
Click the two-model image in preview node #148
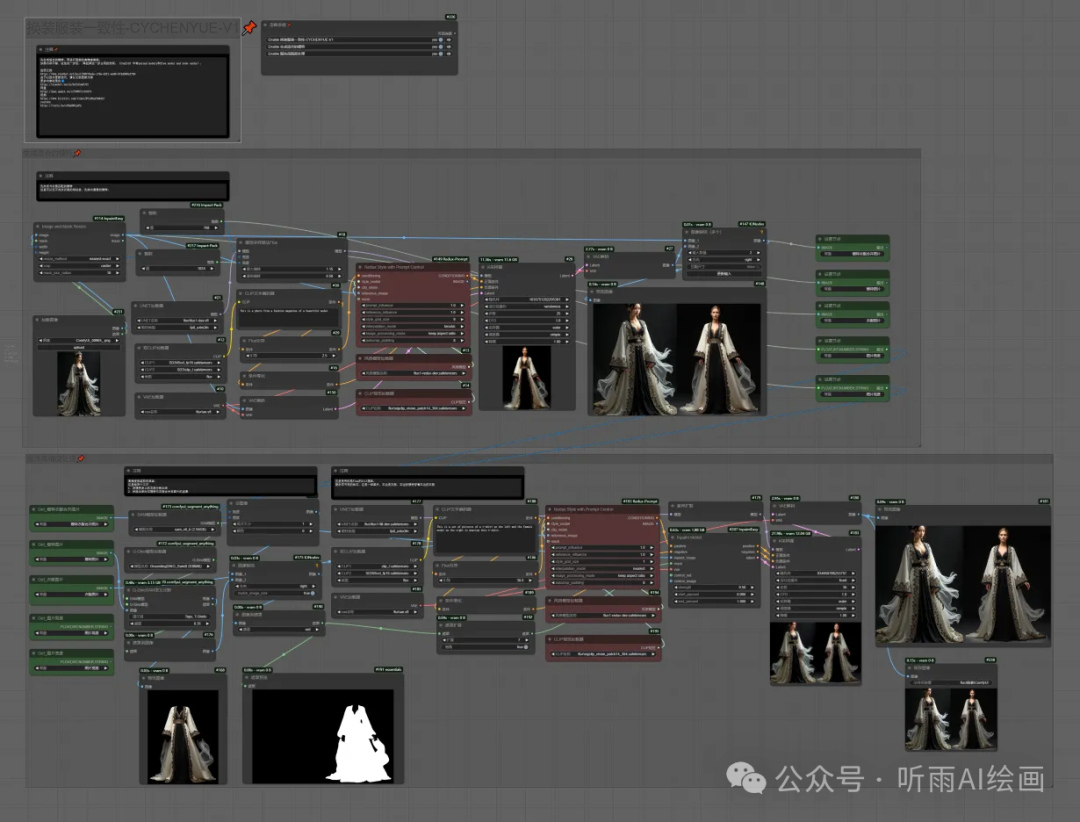pyautogui.click(x=676, y=358)
